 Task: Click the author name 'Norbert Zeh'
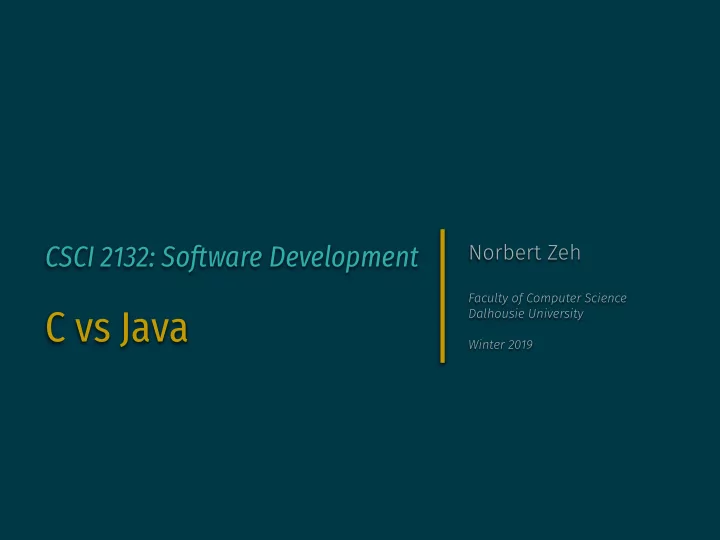pos(524,253)
